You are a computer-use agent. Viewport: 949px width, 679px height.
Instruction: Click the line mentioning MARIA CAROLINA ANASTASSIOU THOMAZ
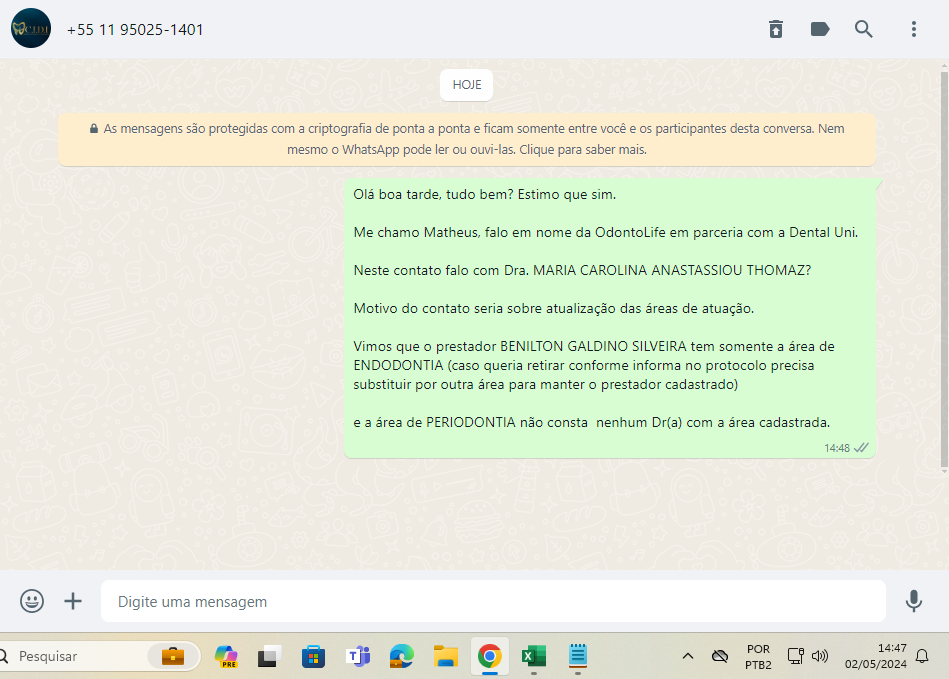click(582, 271)
